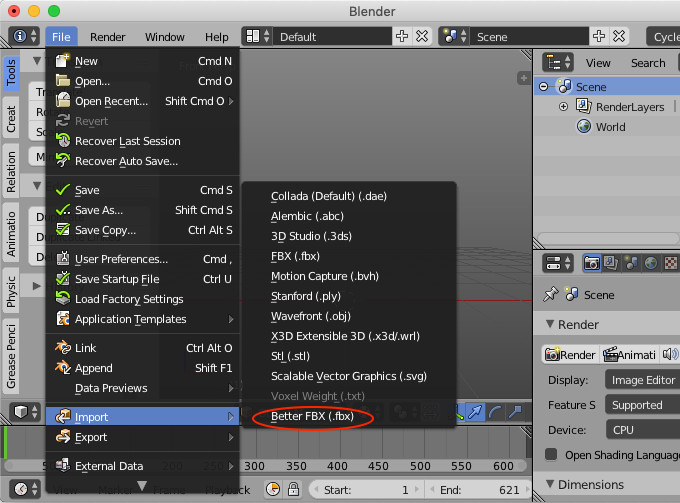Expand the RenderLayers tree item
The image size is (680, 503).
pos(563,107)
